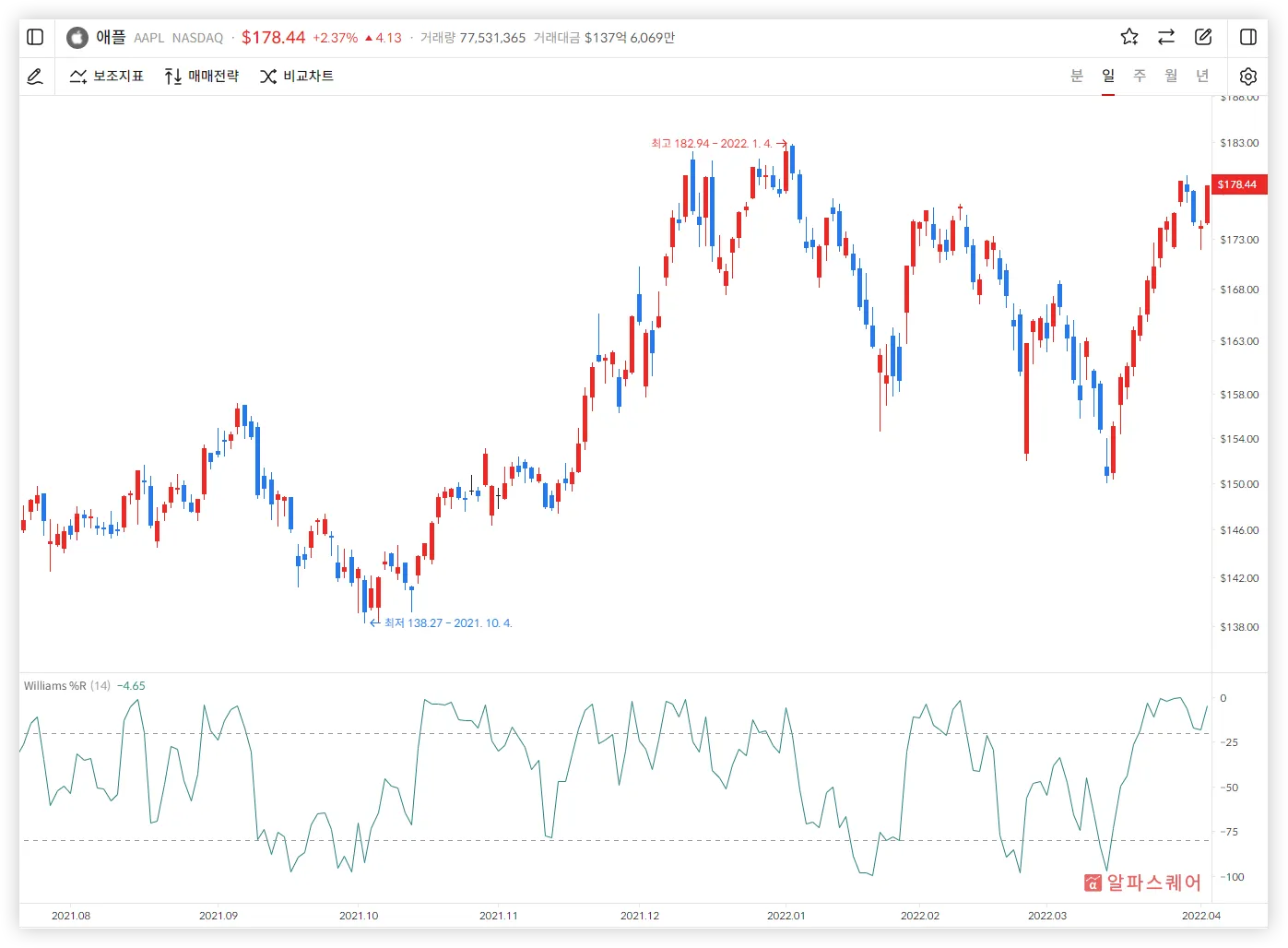This screenshot has width=1288, height=948.
Task: Click the Apple logo icon
Action: pos(77,37)
